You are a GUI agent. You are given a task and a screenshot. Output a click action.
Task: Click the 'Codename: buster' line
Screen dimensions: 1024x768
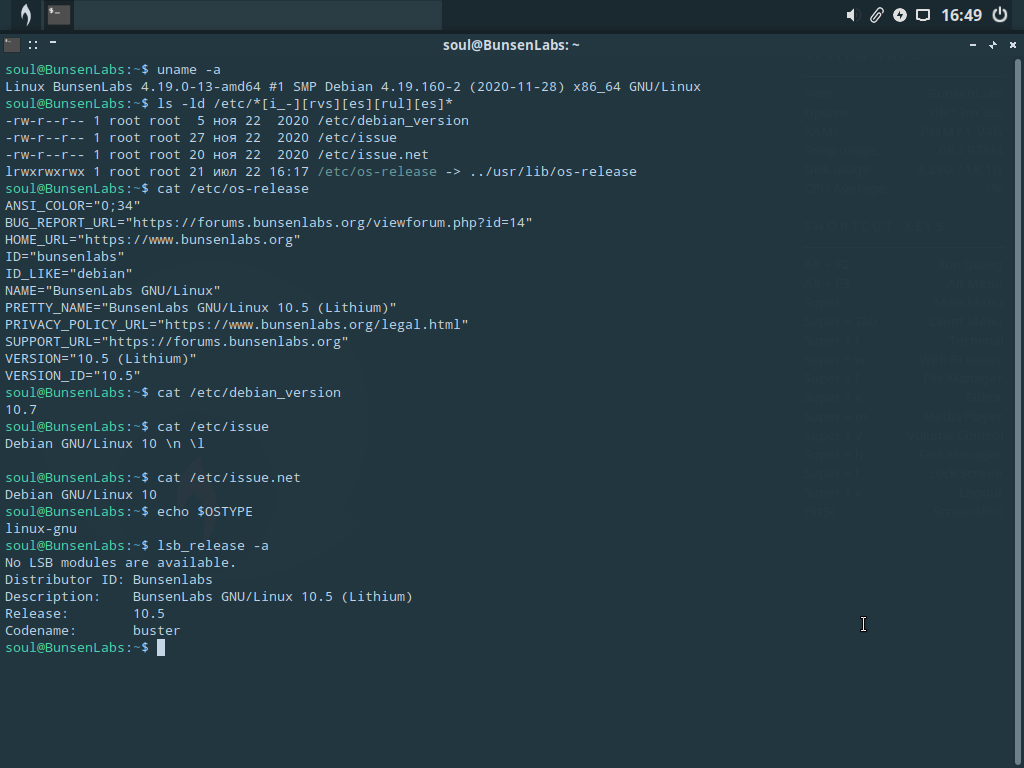pos(93,630)
